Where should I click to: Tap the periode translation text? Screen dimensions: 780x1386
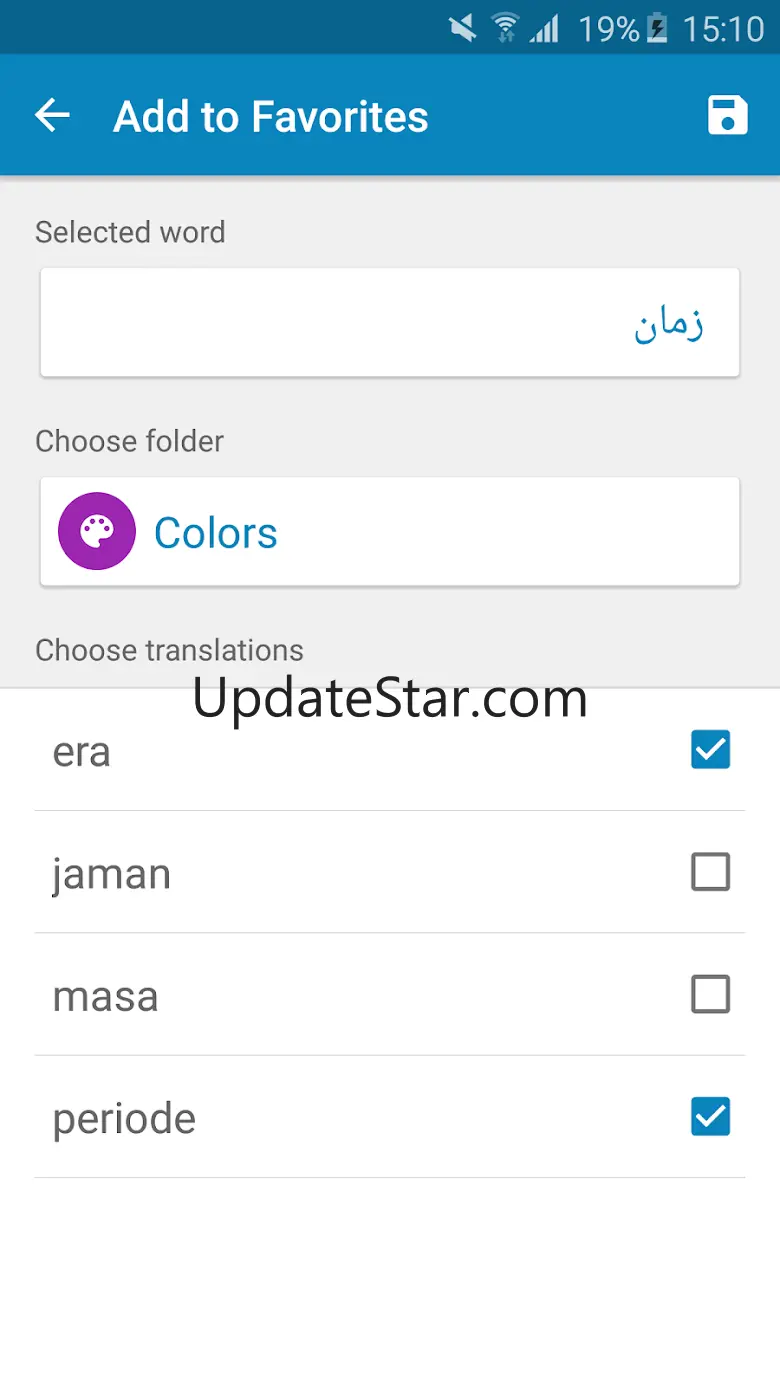pyautogui.click(x=124, y=1119)
